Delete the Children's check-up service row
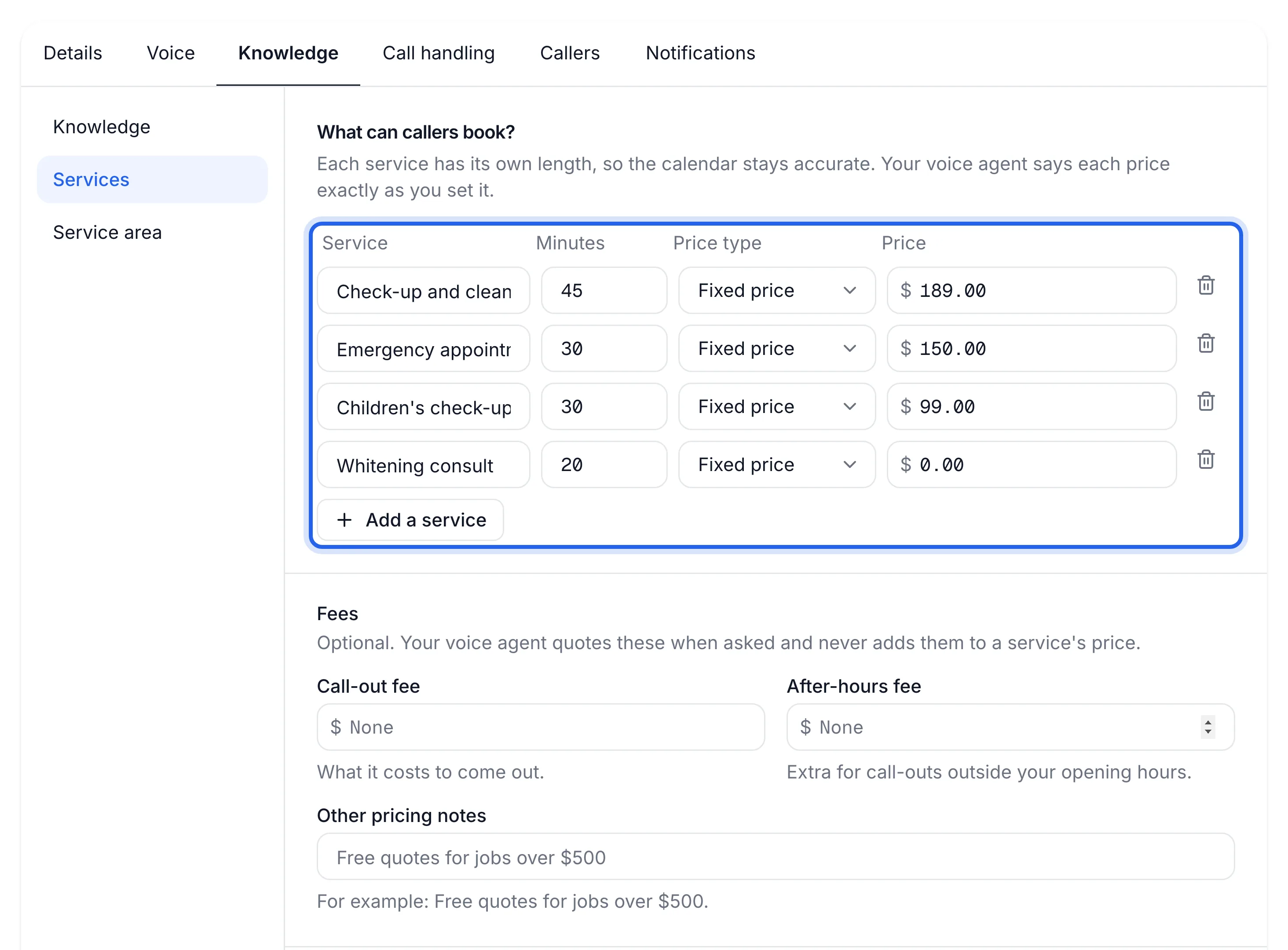Screen dimensions: 1288x950 [1206, 402]
